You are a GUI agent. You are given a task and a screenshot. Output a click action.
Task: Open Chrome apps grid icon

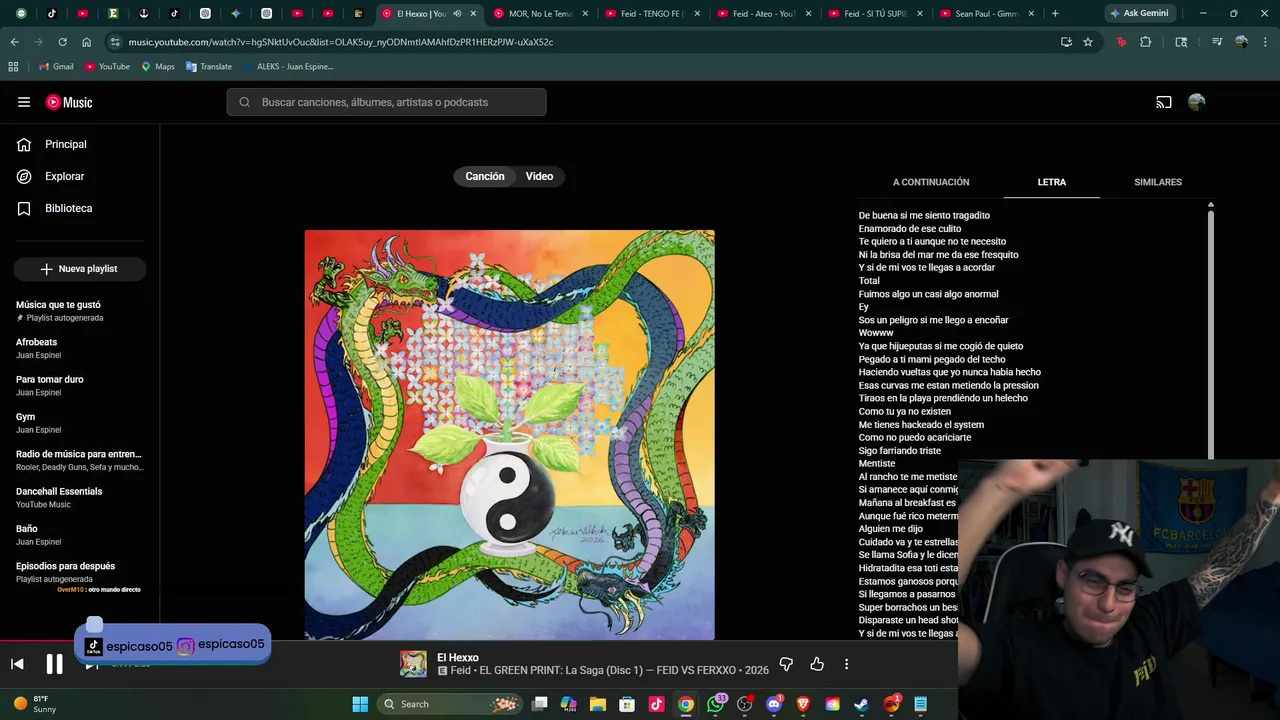click(x=13, y=66)
